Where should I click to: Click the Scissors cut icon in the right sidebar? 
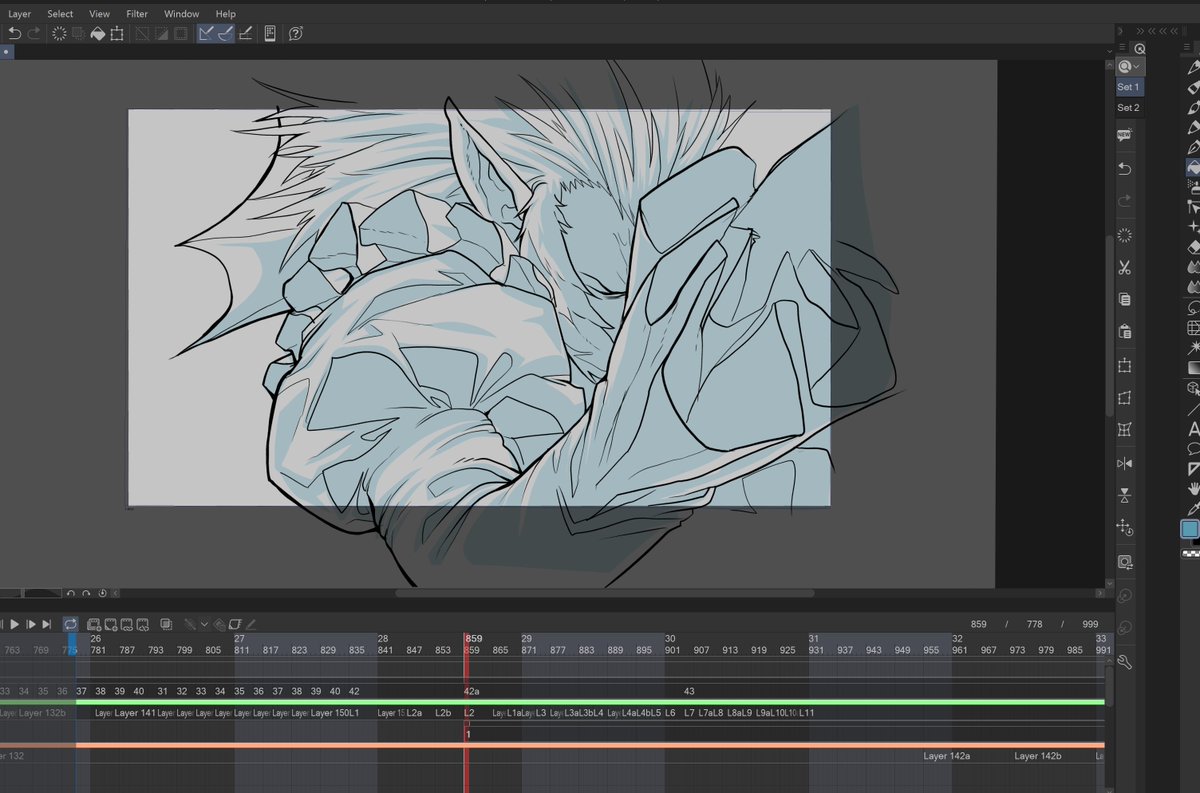pos(1126,267)
